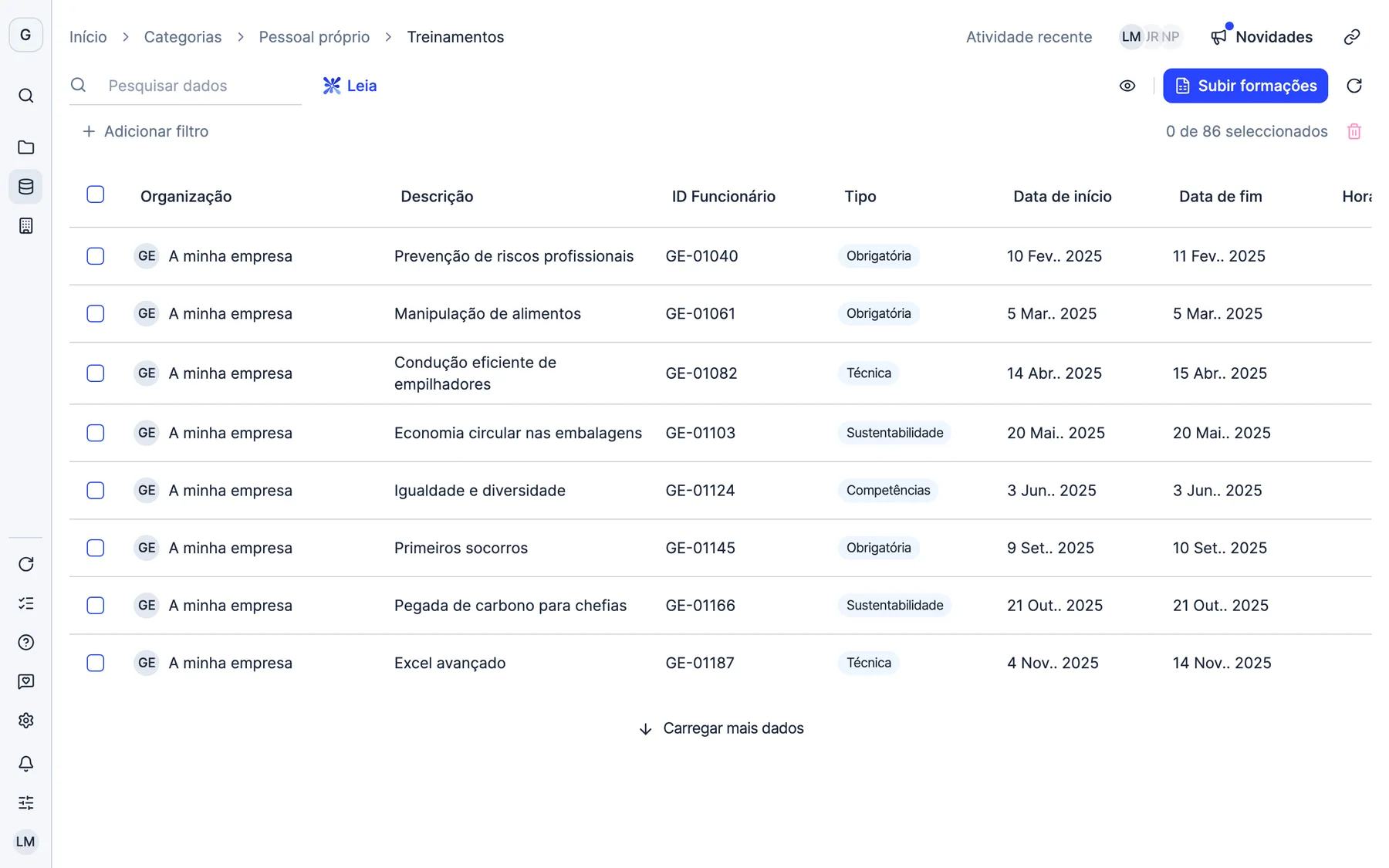Open the folder icon in sidebar
The height and width of the screenshot is (868, 1389).
(x=25, y=147)
